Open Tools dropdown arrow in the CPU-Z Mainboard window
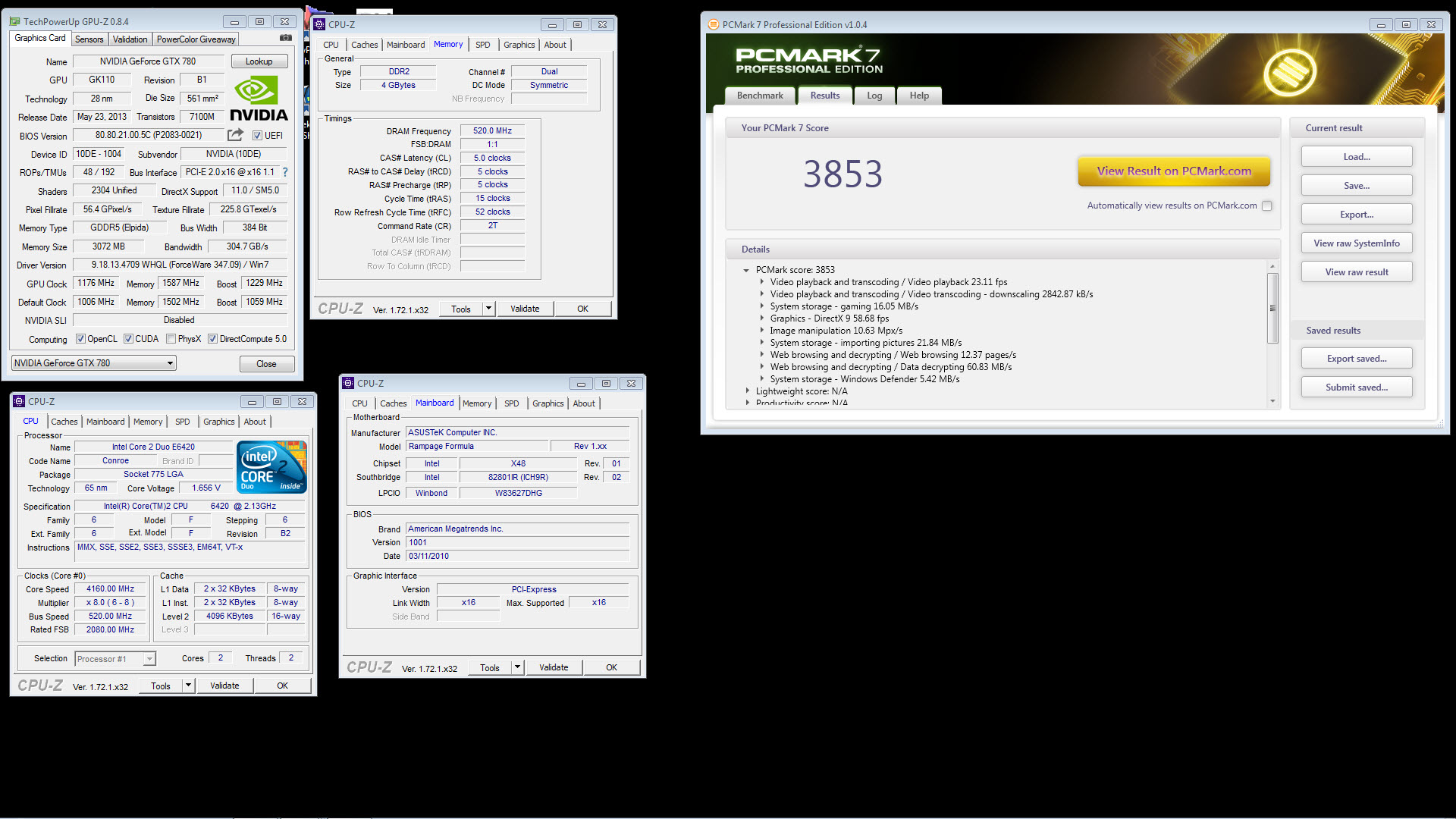Image resolution: width=1456 pixels, height=819 pixels. coord(517,667)
